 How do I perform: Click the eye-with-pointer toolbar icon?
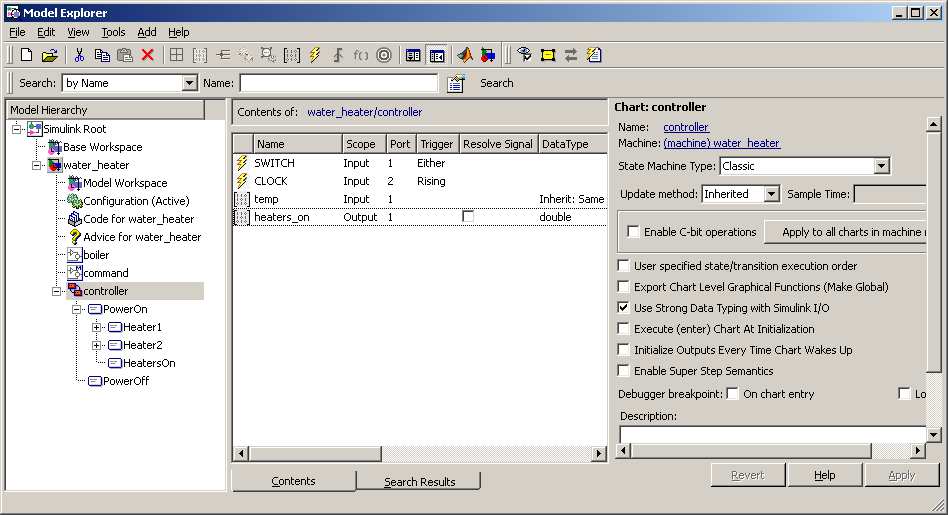coord(524,55)
